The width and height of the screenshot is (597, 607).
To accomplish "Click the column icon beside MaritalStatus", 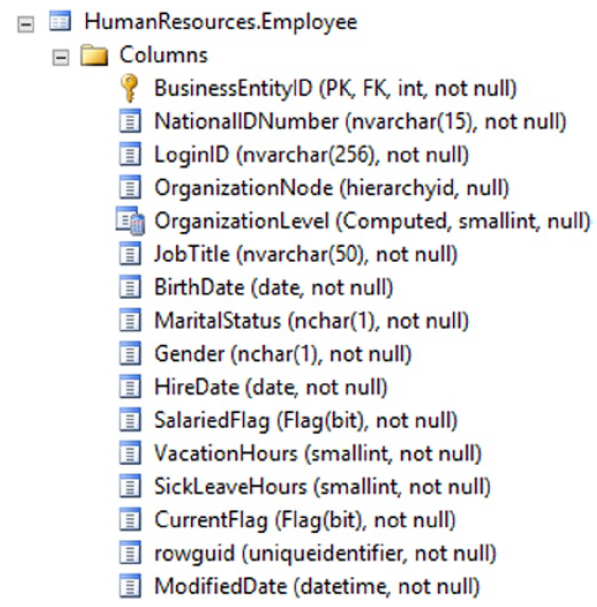I will 130,321.
